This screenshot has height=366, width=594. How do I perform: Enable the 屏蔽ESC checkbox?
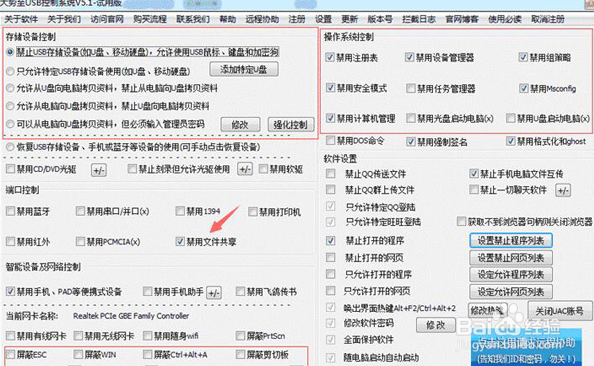tap(11, 355)
